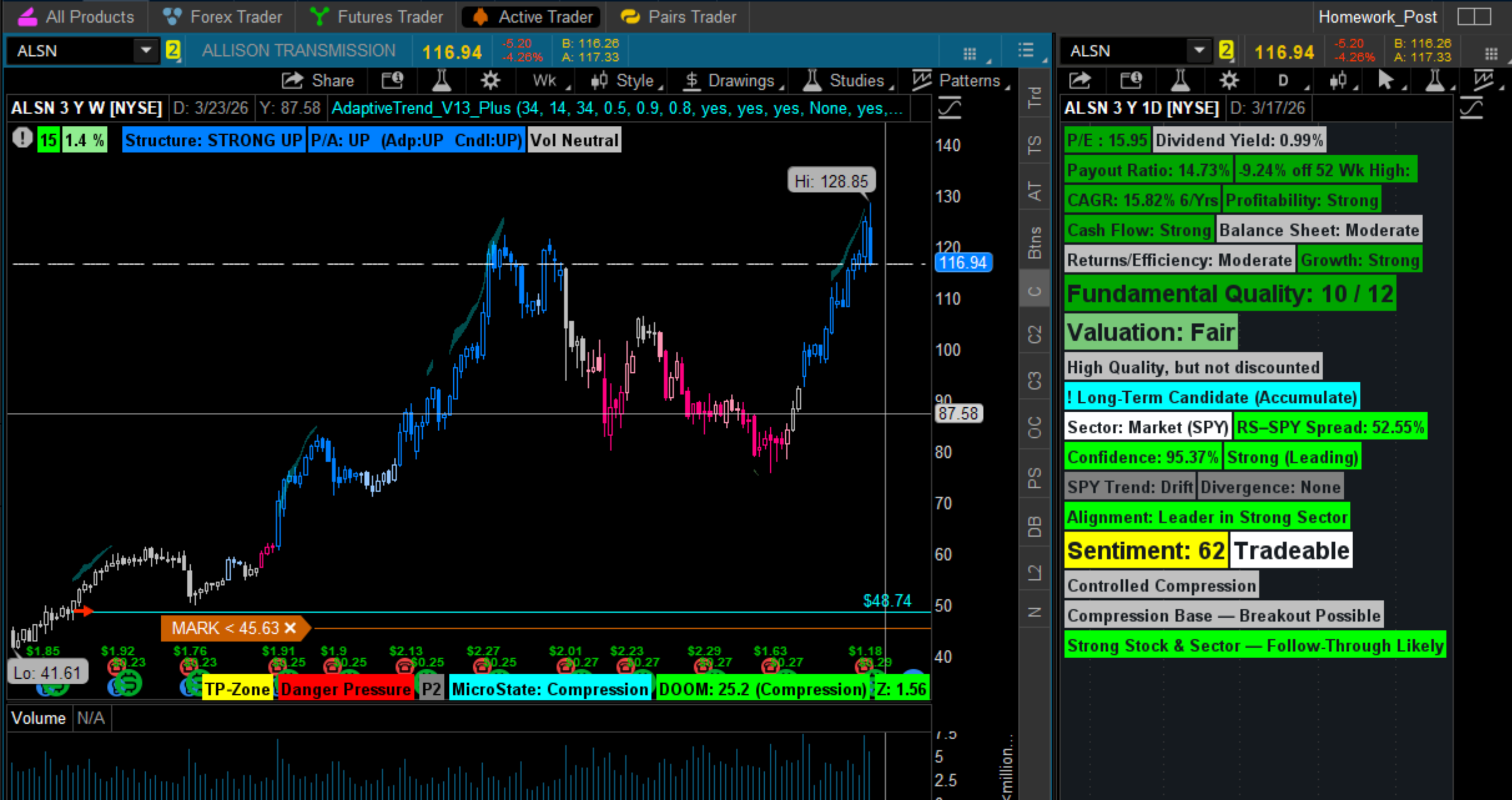
Task: Click the product info icon next to Share
Action: click(x=392, y=80)
